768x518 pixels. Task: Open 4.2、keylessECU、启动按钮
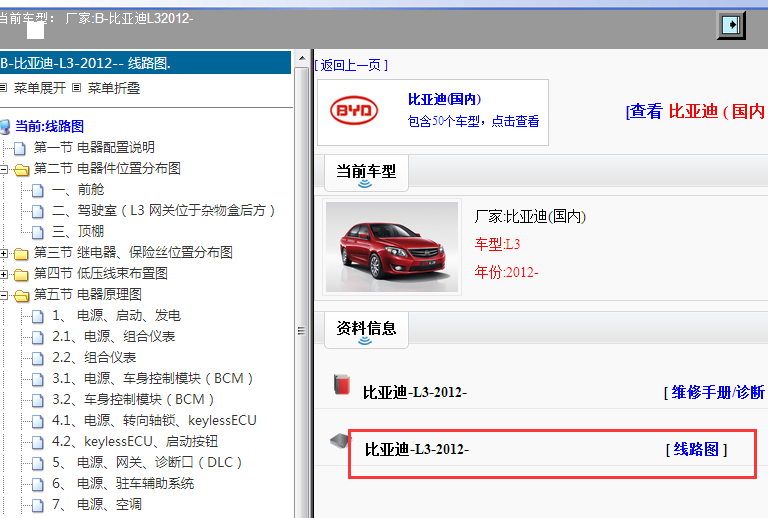[x=135, y=442]
